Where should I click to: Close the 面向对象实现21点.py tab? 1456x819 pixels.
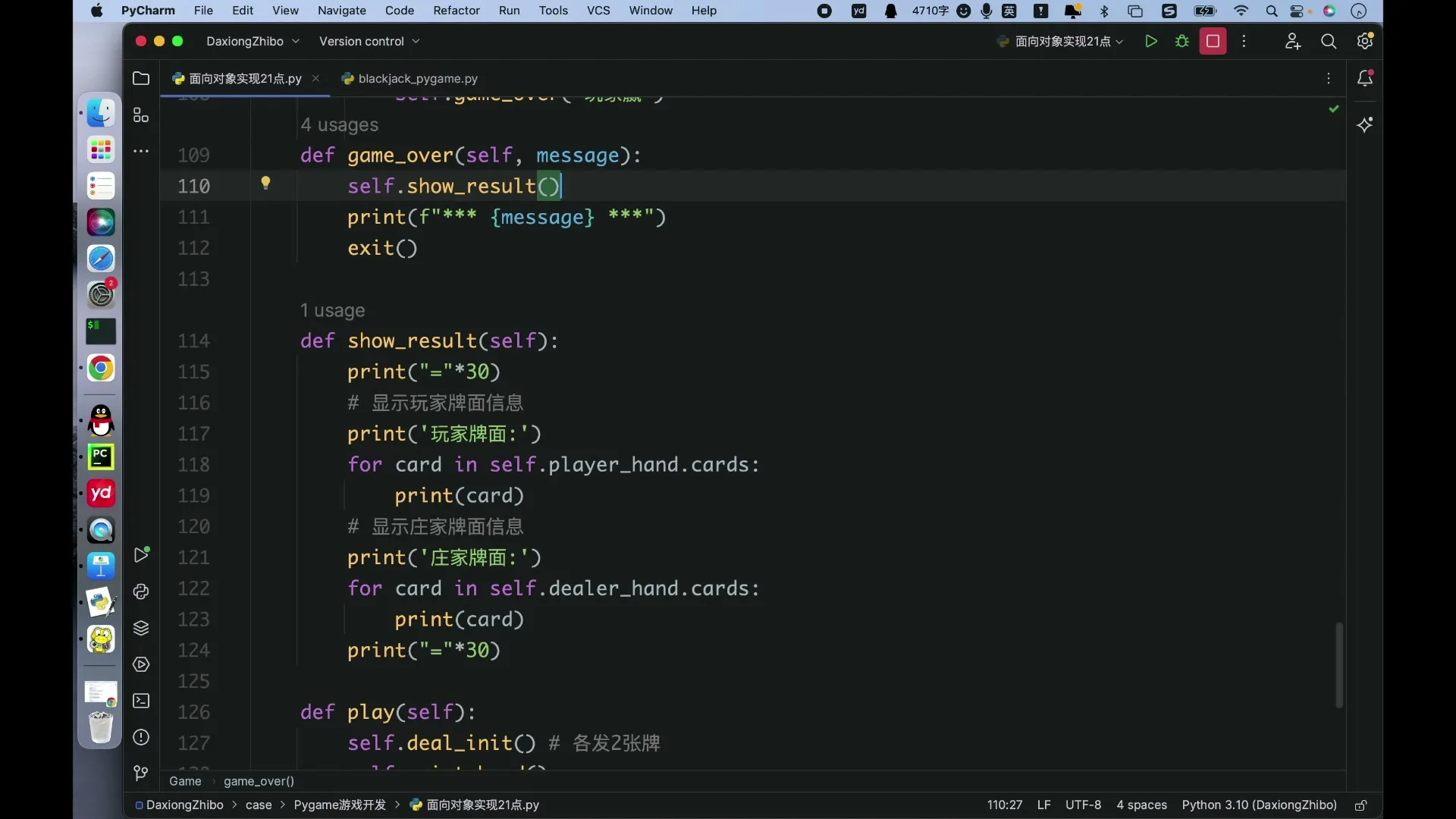click(315, 79)
